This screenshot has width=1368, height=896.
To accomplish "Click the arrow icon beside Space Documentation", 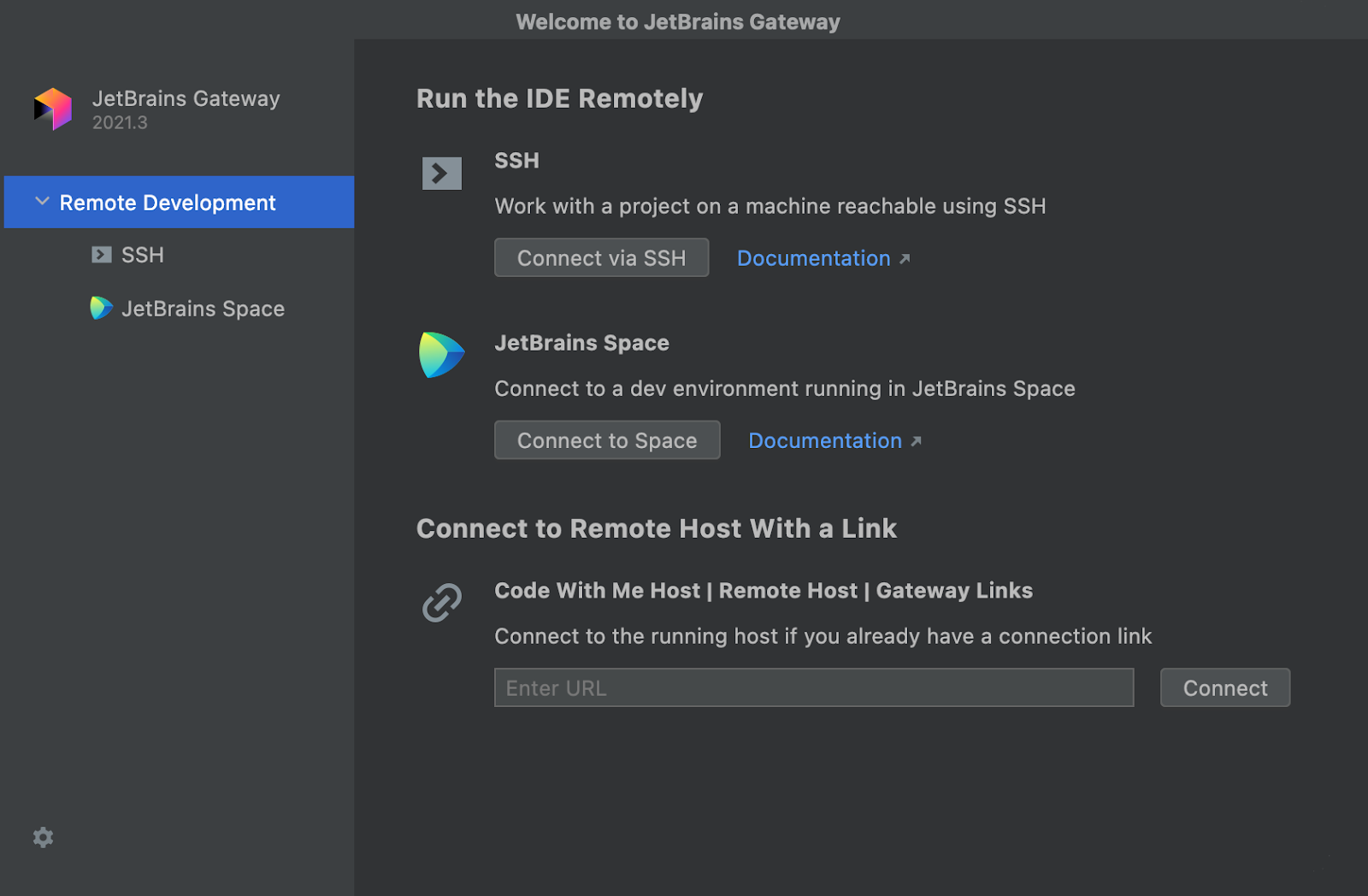I will click(x=916, y=441).
